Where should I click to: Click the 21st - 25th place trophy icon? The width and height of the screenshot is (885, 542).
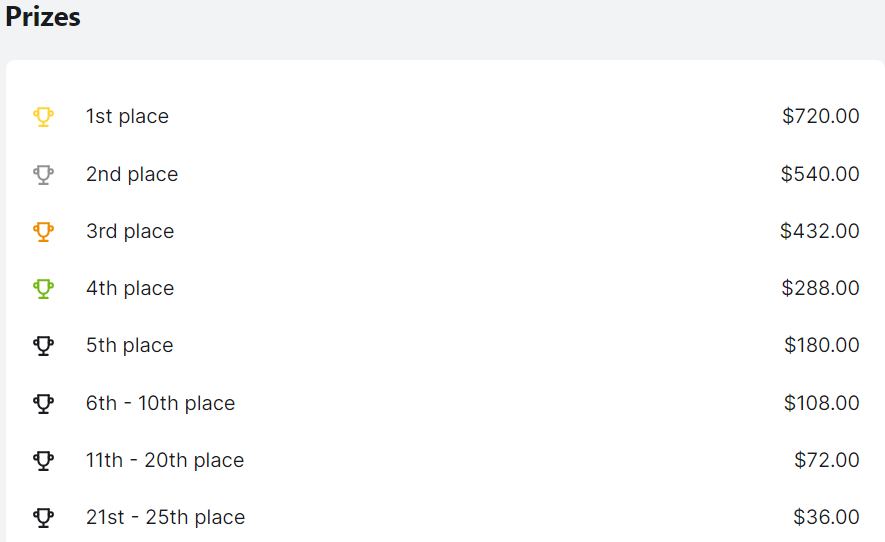(43, 517)
